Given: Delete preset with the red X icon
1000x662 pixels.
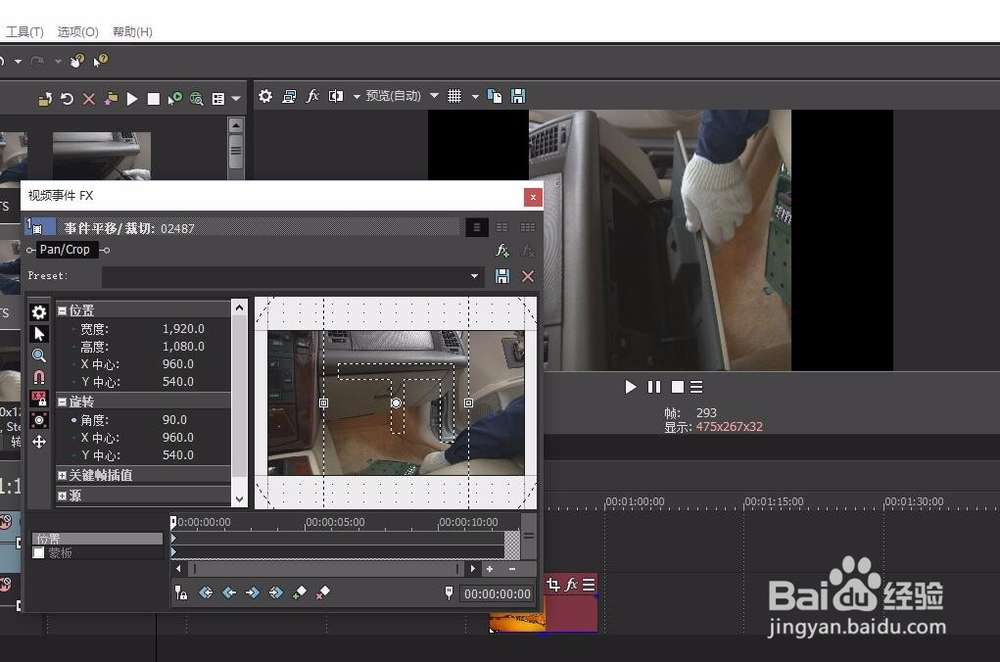Looking at the screenshot, I should pyautogui.click(x=527, y=276).
